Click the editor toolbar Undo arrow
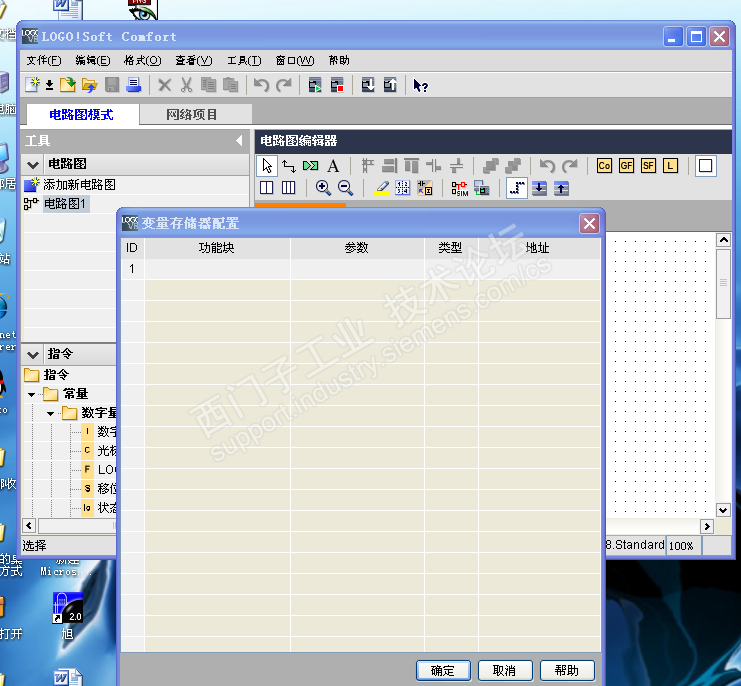The image size is (741, 686). 547,166
